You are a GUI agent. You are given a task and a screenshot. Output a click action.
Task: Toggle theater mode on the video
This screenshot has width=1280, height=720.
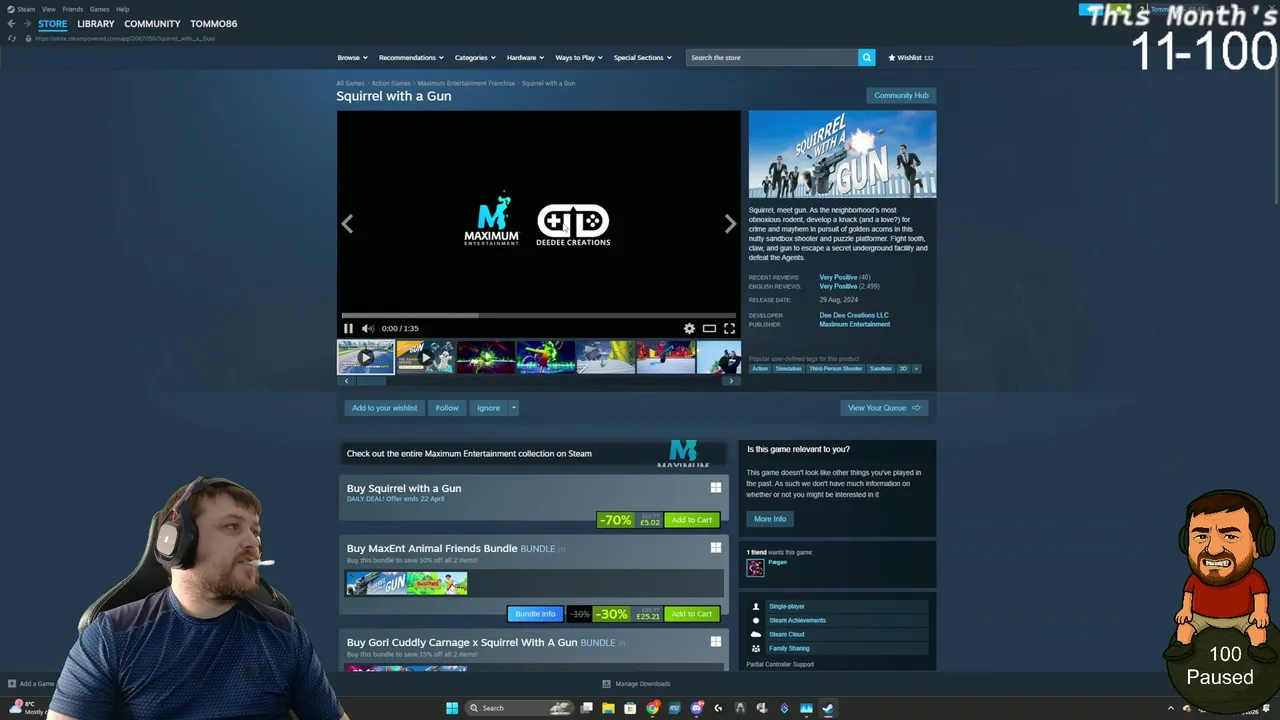(709, 328)
